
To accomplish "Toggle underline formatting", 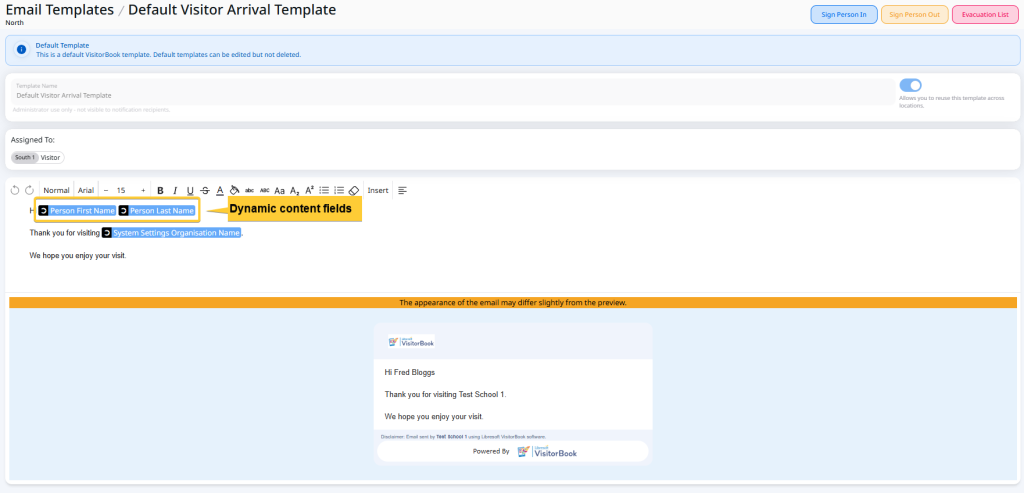I will (190, 190).
